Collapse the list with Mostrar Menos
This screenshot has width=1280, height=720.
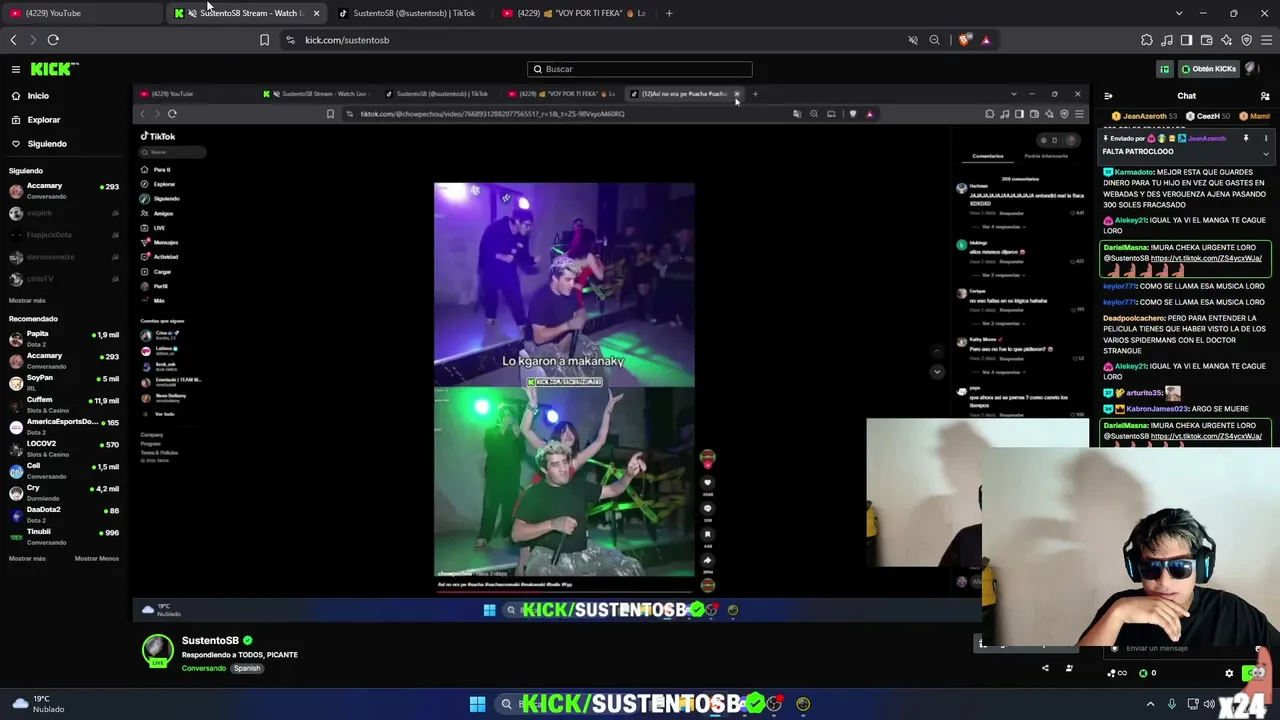tap(97, 558)
